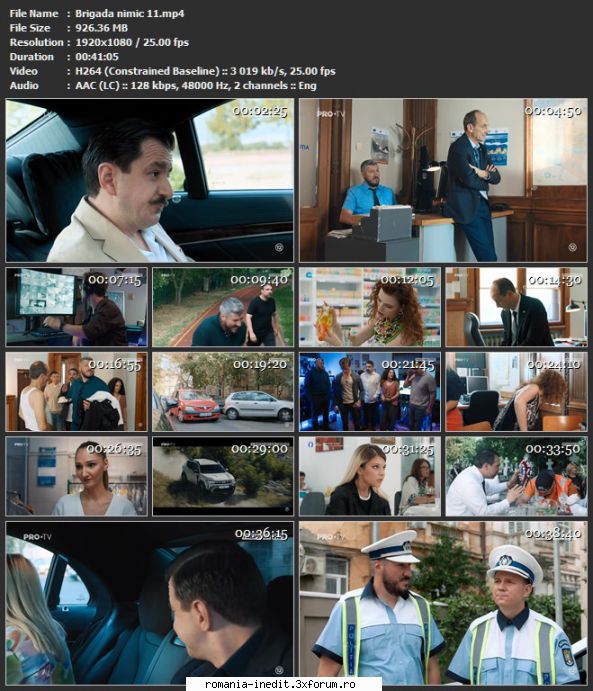Open the 00:31:25 blonde woman thumbnail
This screenshot has width=593, height=691.
(370, 476)
